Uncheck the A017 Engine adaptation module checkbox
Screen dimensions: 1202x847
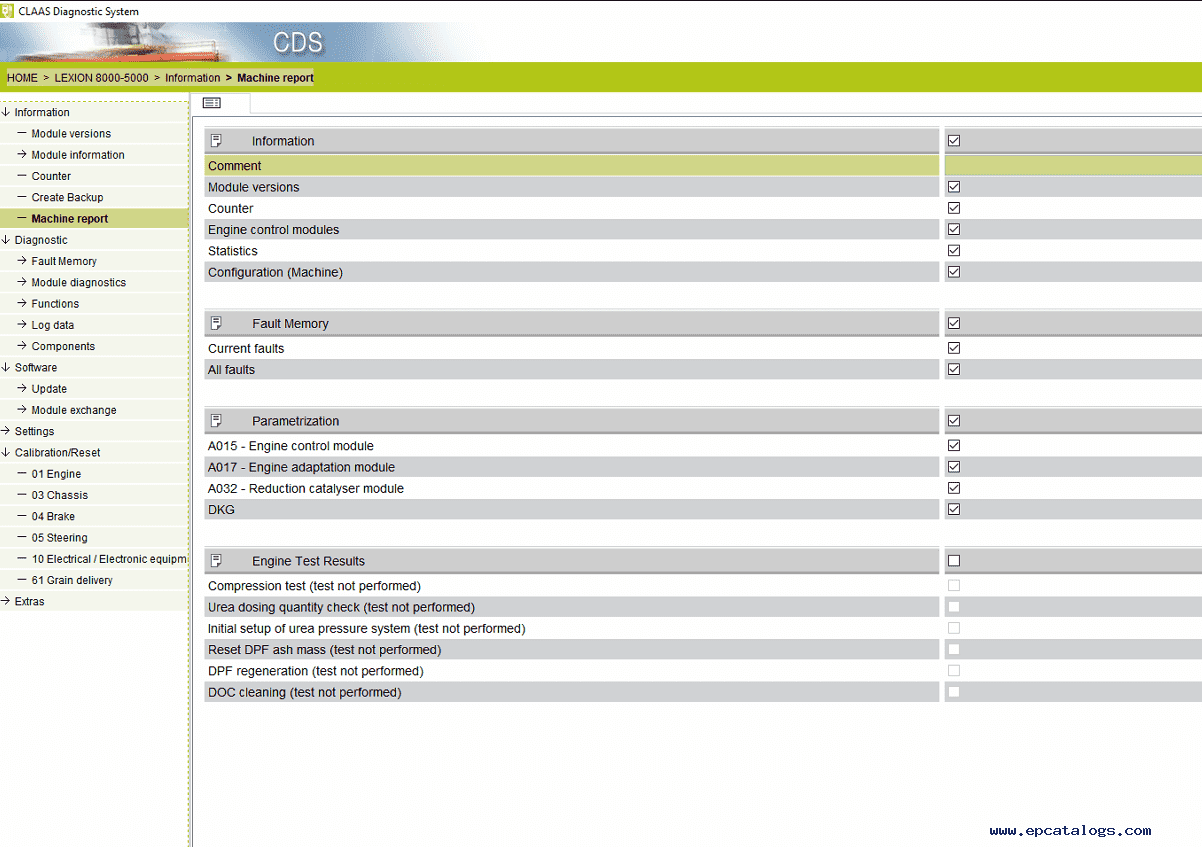click(x=954, y=467)
